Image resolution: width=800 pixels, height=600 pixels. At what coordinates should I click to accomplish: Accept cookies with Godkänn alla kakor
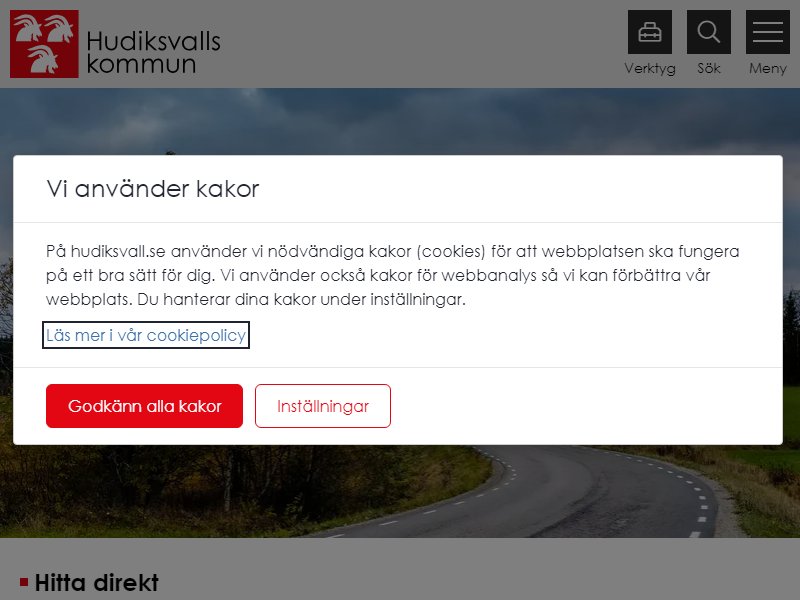coord(144,406)
